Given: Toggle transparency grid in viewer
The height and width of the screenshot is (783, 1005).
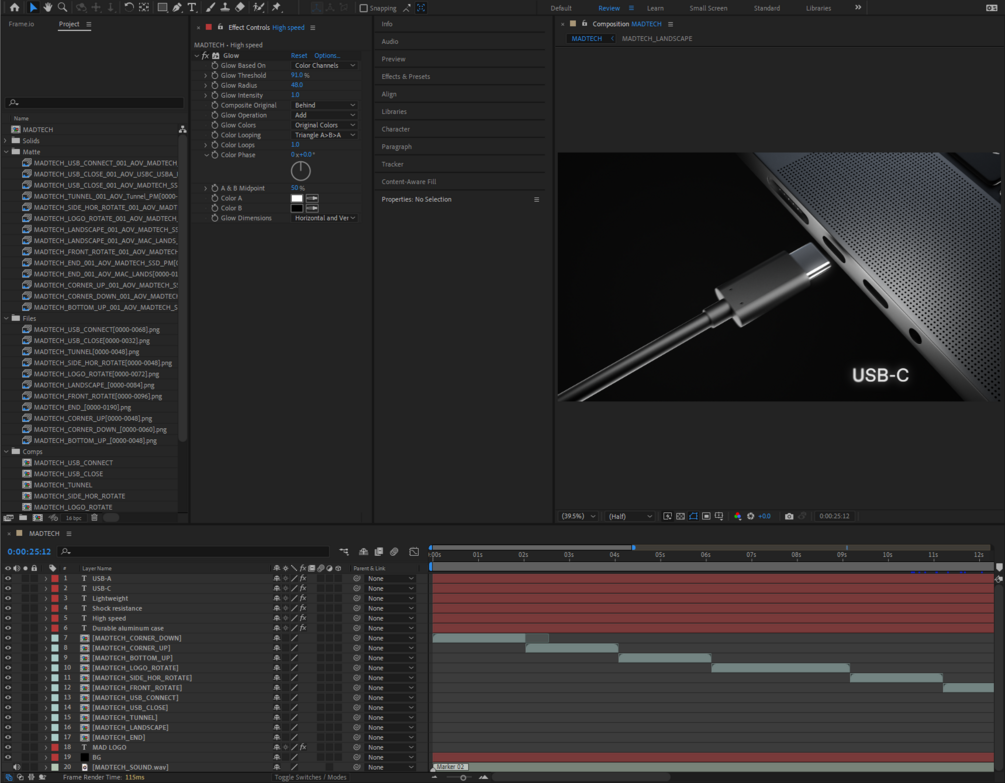Looking at the screenshot, I should coord(680,516).
